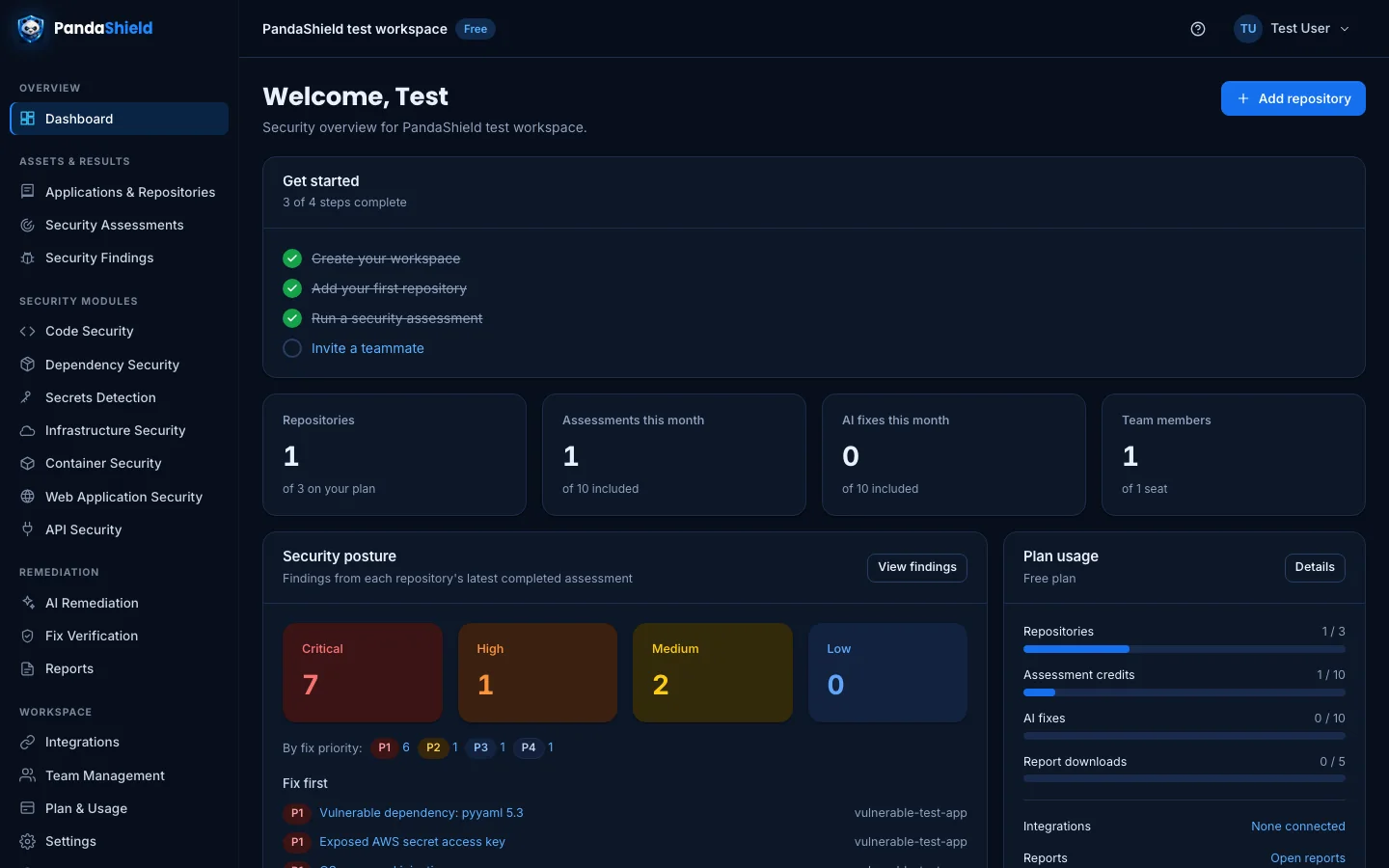Click the Secrets Detection key icon
The width and height of the screenshot is (1389, 868).
tap(28, 397)
